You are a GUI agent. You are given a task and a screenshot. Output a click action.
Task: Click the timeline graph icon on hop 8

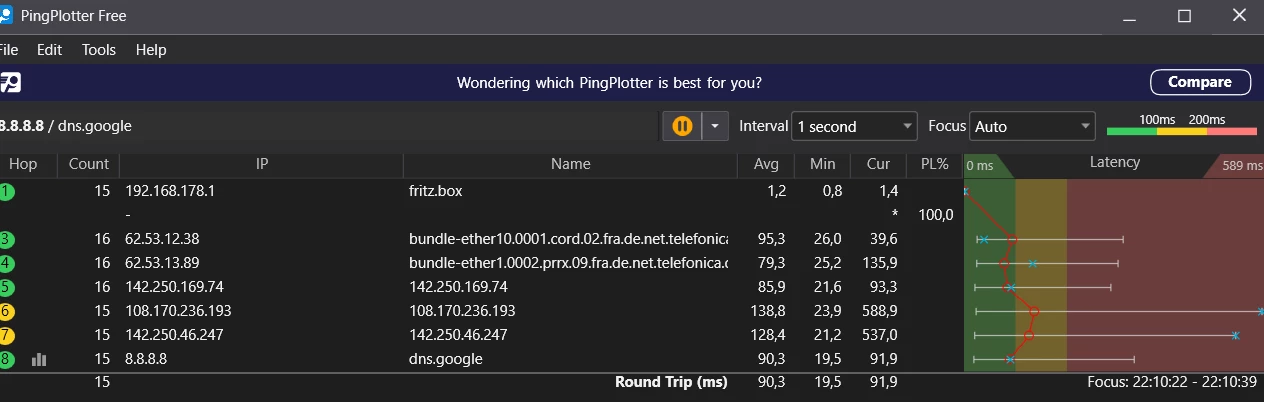click(39, 359)
